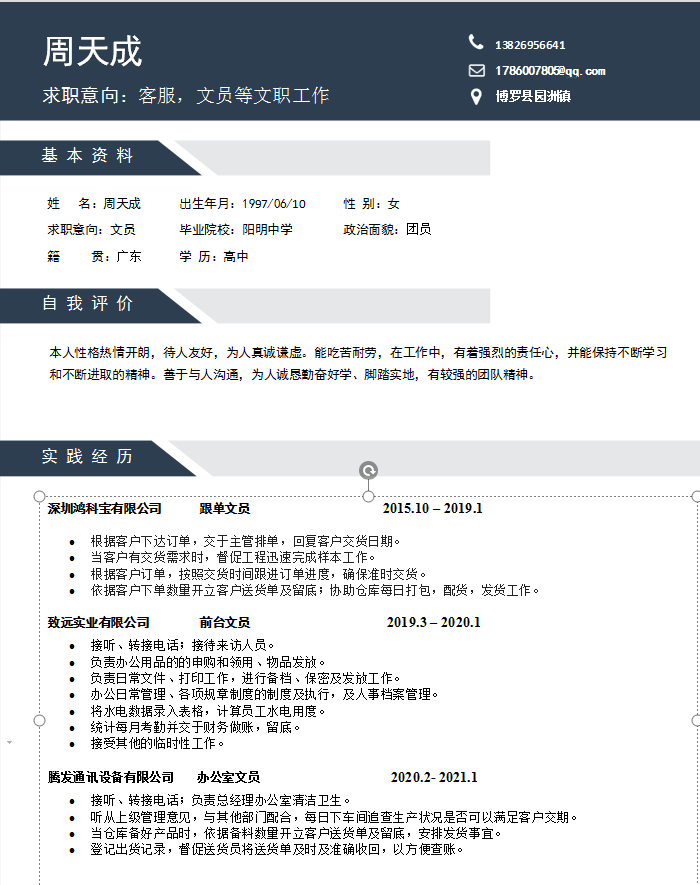Click the phone icon in the header
Image resolution: width=700 pixels, height=885 pixels.
click(x=476, y=42)
